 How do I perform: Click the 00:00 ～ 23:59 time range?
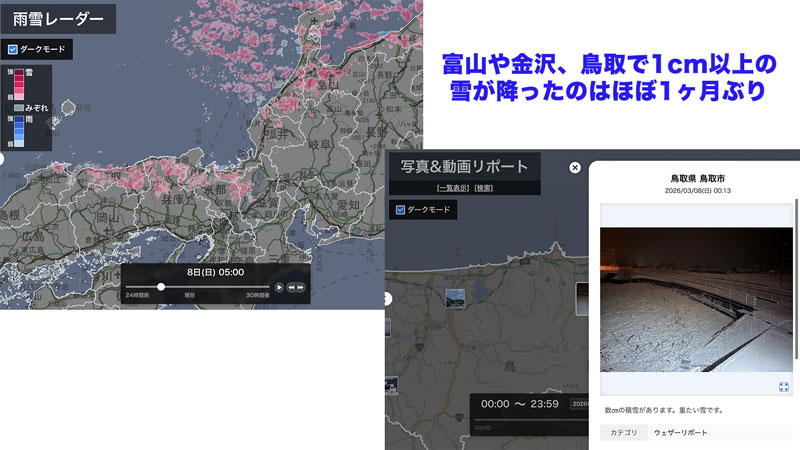click(x=519, y=404)
